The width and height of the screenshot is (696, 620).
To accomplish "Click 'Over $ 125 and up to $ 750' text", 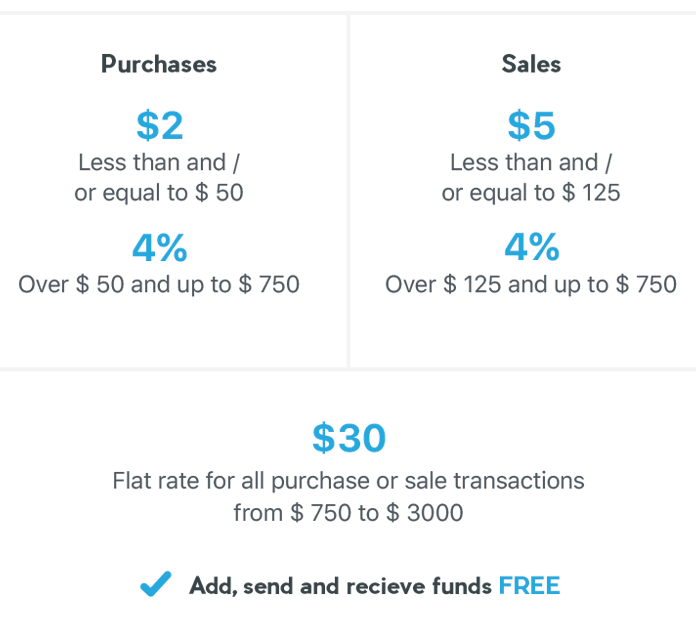I will 531,285.
